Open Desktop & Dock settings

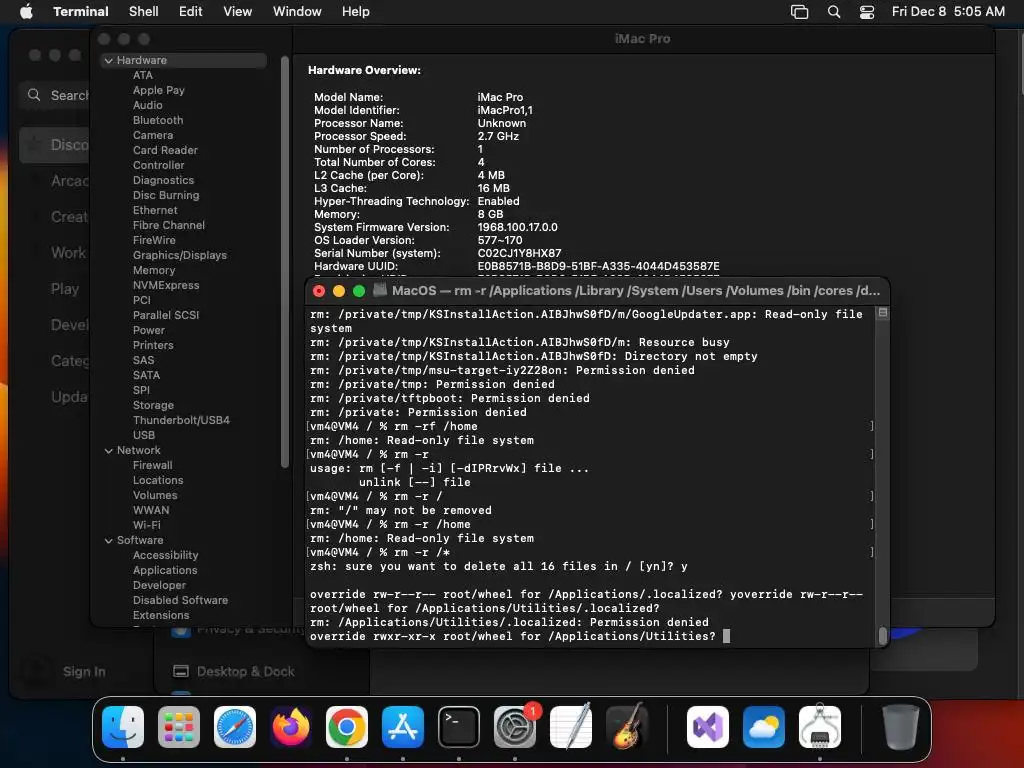(x=246, y=671)
